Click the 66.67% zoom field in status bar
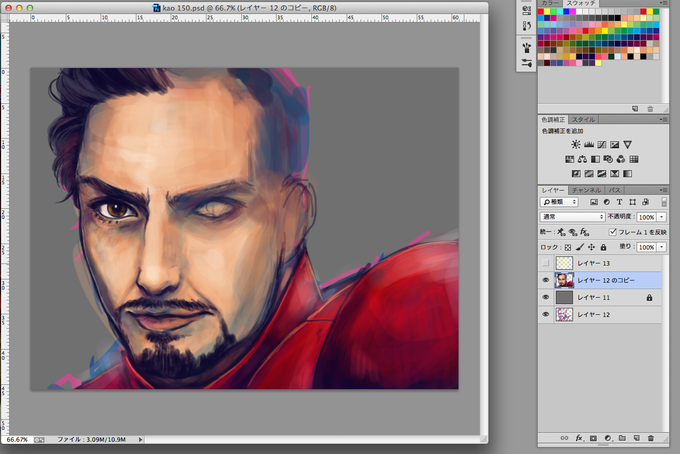 (x=17, y=440)
